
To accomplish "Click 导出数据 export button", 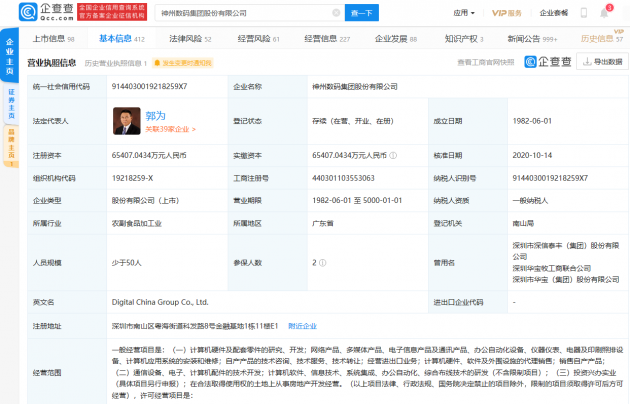I will coord(602,61).
